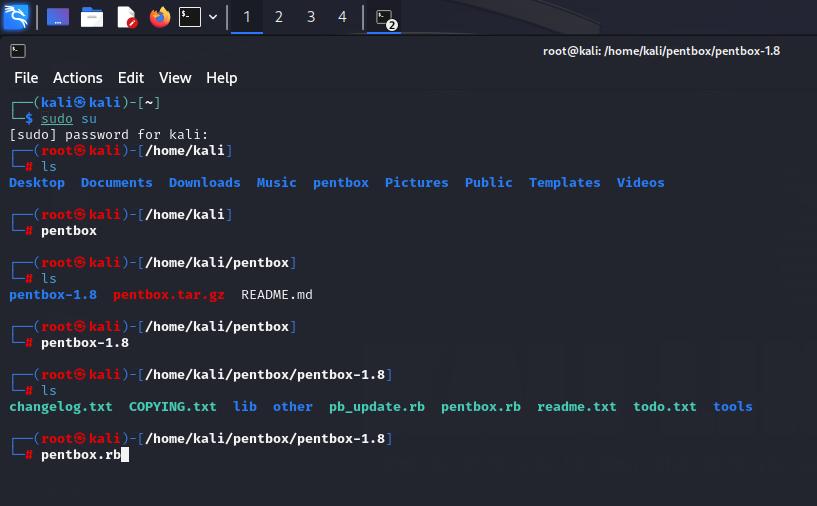This screenshot has width=817, height=506.
Task: Click the 'Pictures' directory name
Action: tap(417, 182)
